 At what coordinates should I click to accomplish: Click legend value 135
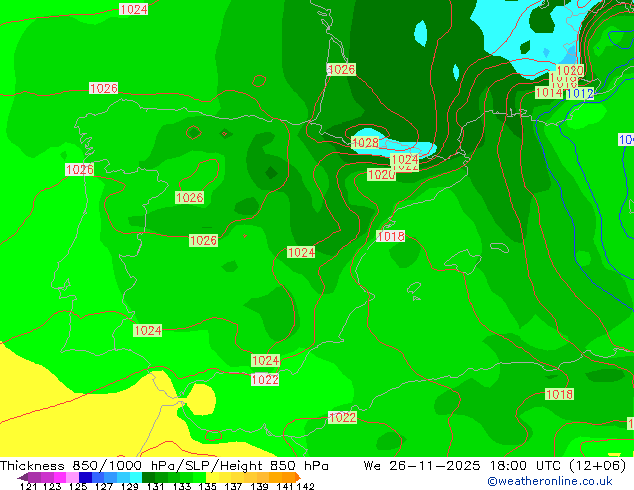(x=207, y=486)
